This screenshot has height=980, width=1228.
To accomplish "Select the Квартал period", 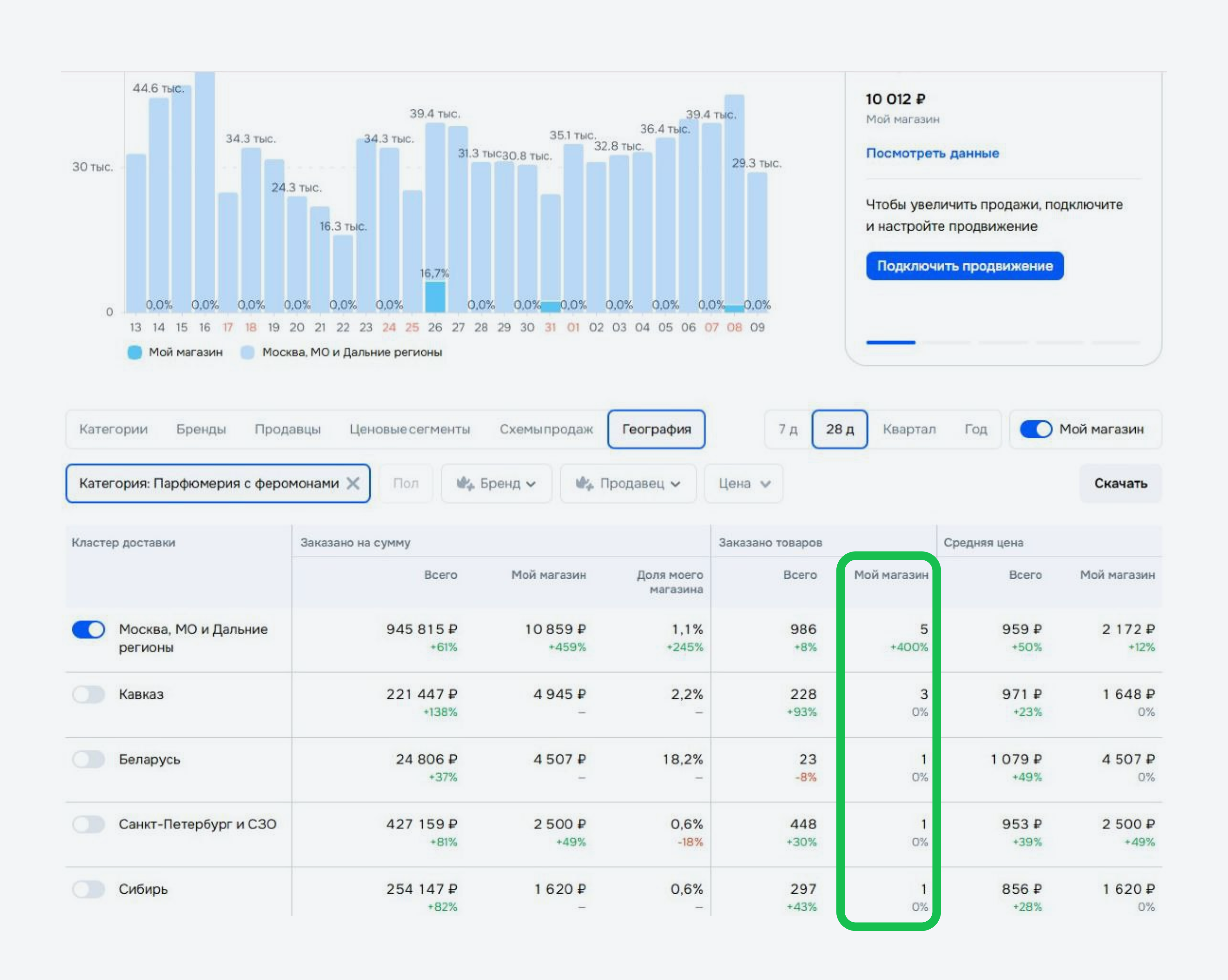I will tap(909, 429).
